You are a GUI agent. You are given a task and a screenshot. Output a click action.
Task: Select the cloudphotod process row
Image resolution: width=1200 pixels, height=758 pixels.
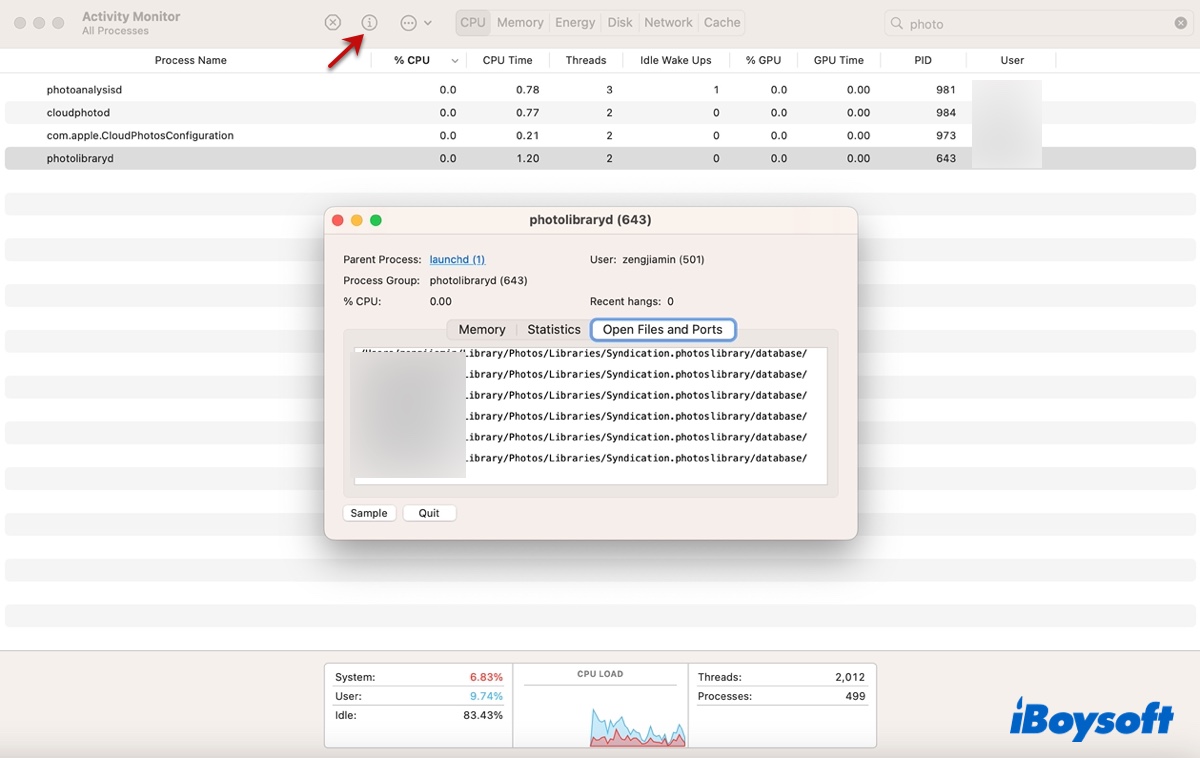tap(600, 113)
